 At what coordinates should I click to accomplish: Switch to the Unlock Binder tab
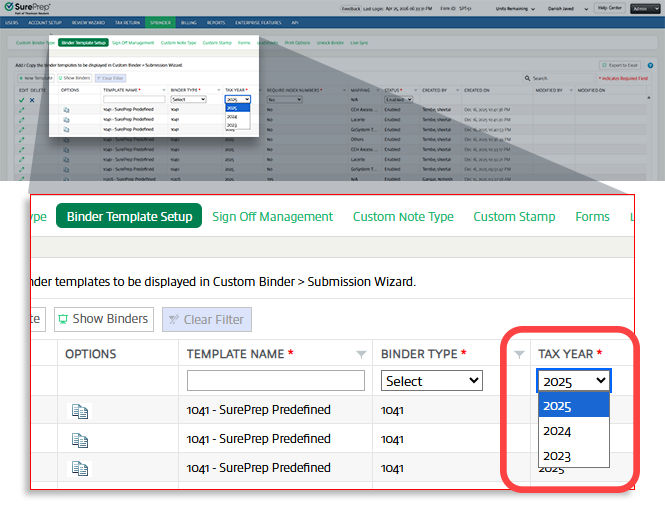click(x=330, y=43)
